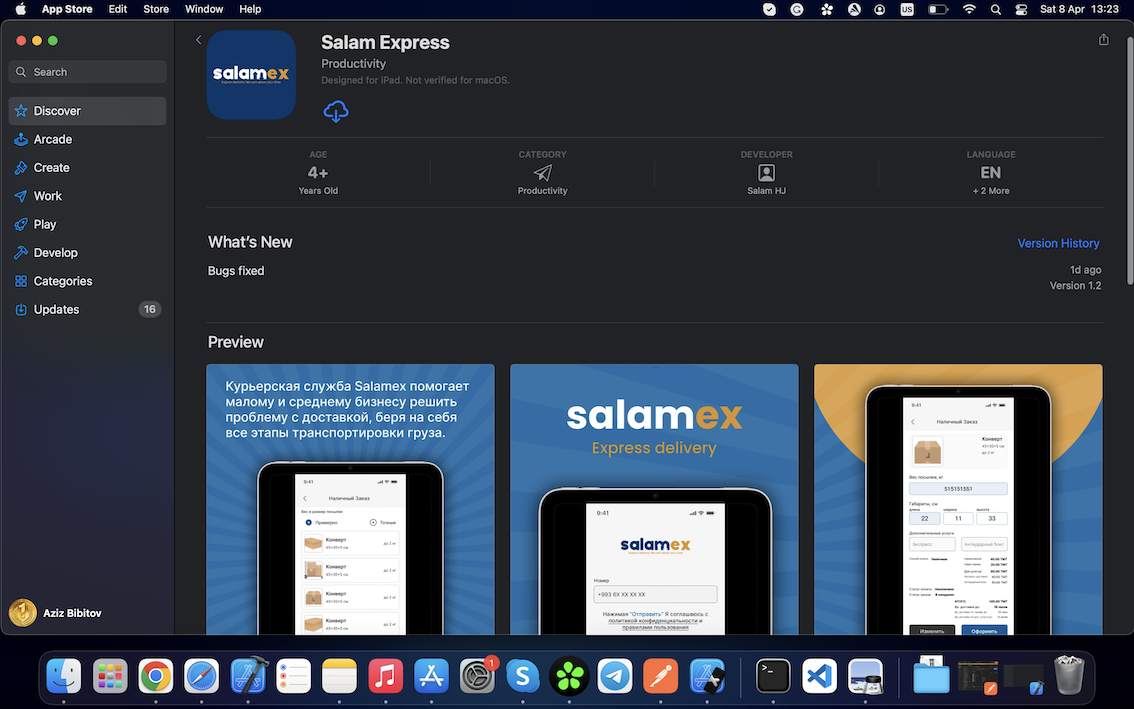
Task: Launch Google Chrome from the Dock
Action: 155,676
